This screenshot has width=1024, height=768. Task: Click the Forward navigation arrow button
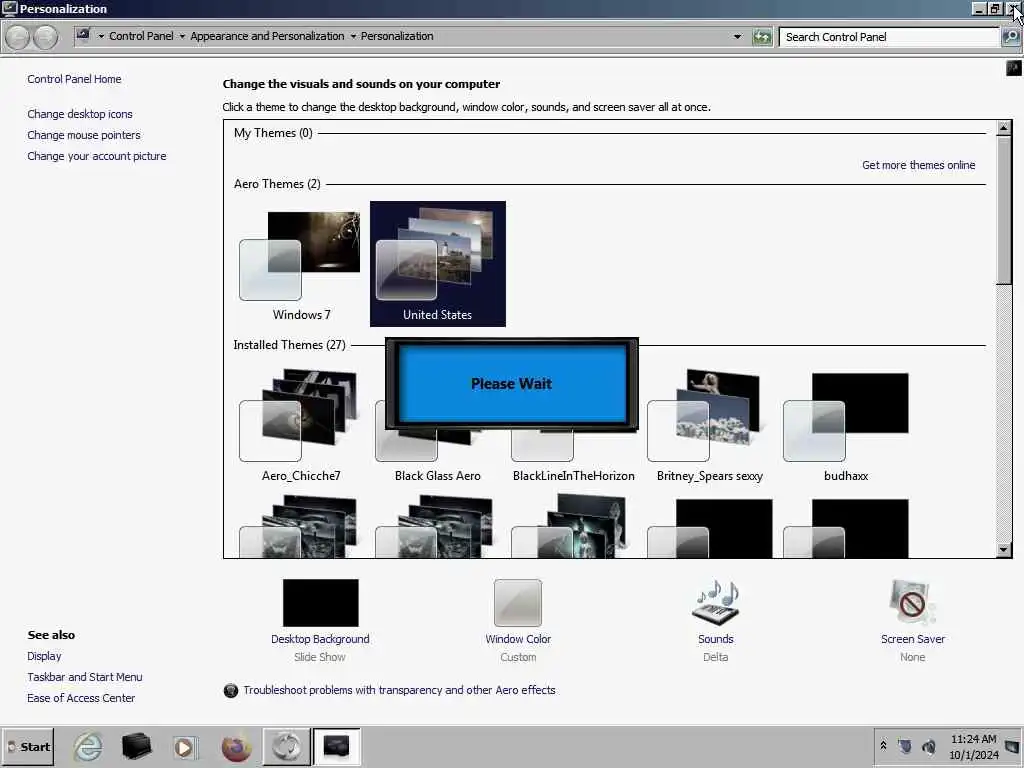pyautogui.click(x=45, y=37)
